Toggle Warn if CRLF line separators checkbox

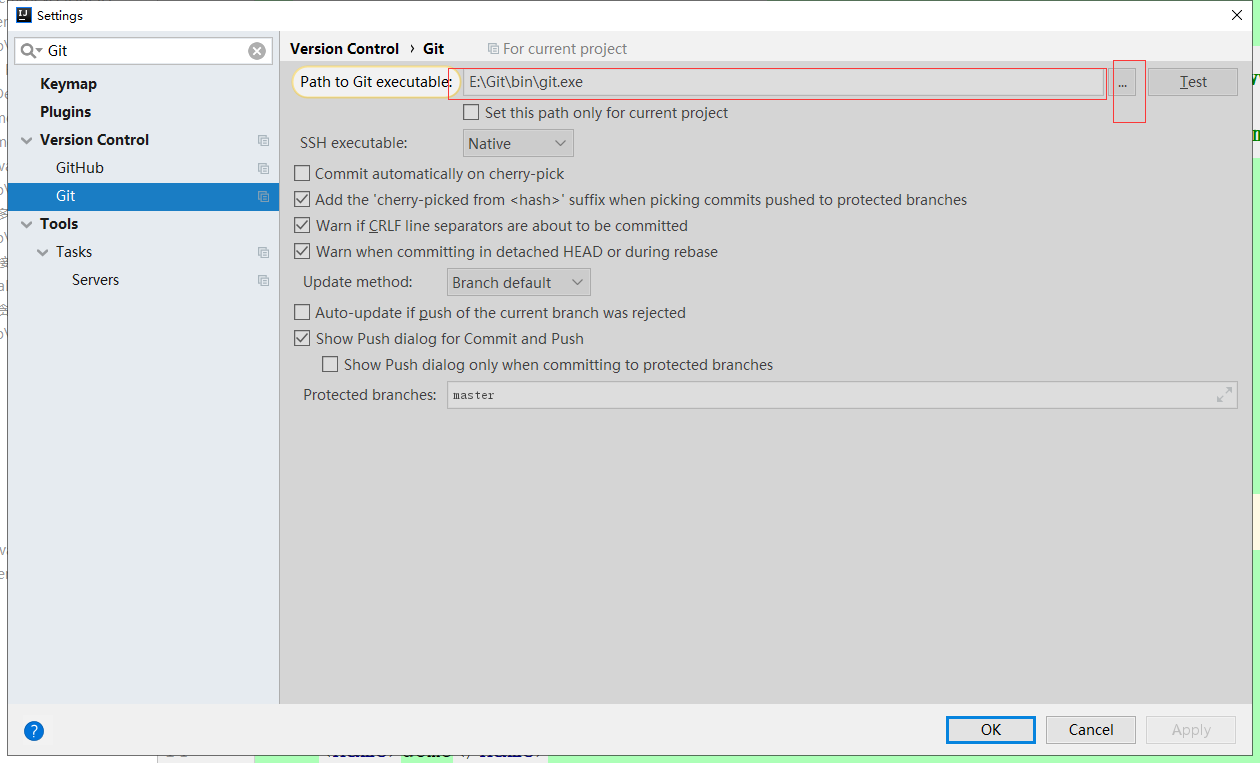click(x=301, y=226)
